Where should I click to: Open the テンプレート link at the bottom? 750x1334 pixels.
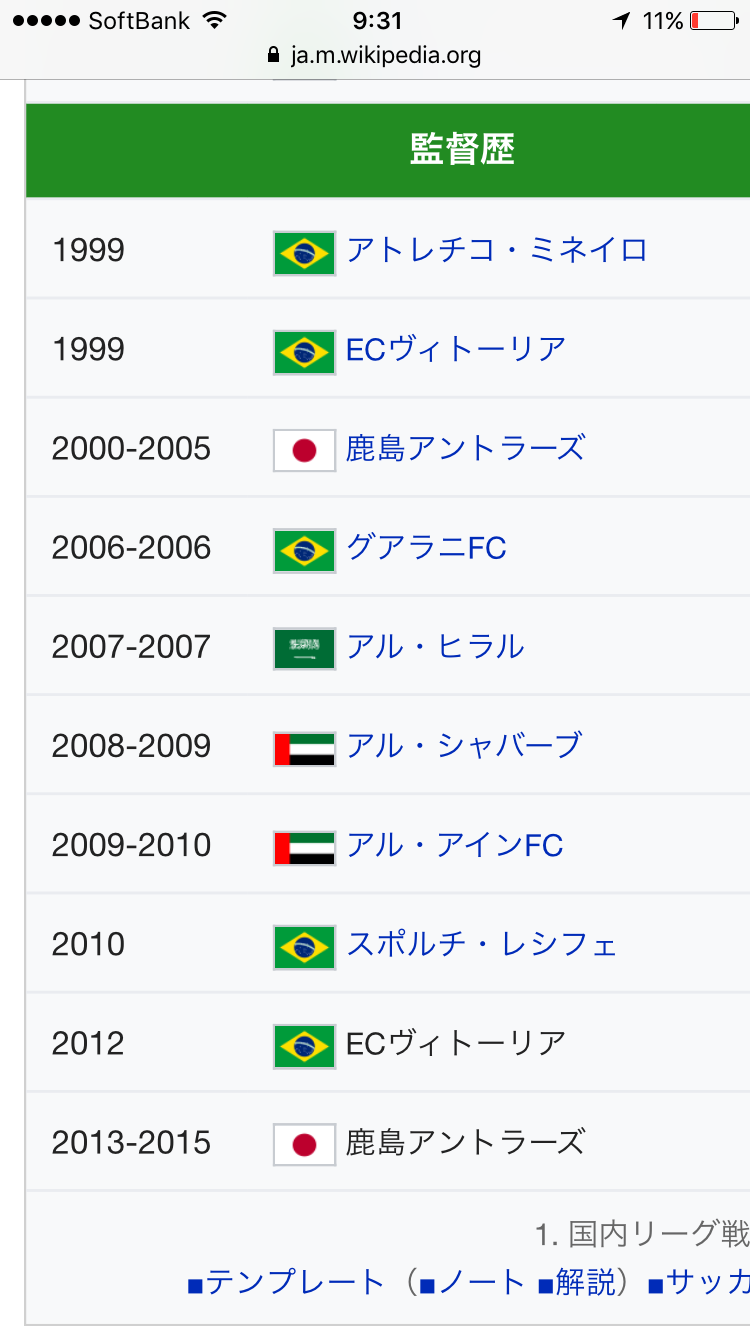point(295,1283)
